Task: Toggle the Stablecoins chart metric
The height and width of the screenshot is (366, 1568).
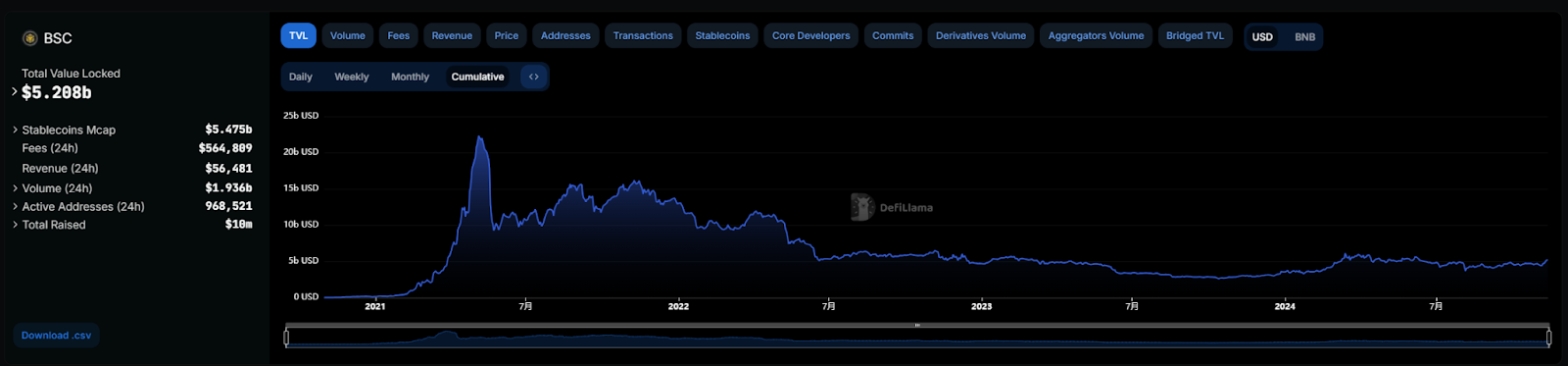Action: pyautogui.click(x=722, y=35)
